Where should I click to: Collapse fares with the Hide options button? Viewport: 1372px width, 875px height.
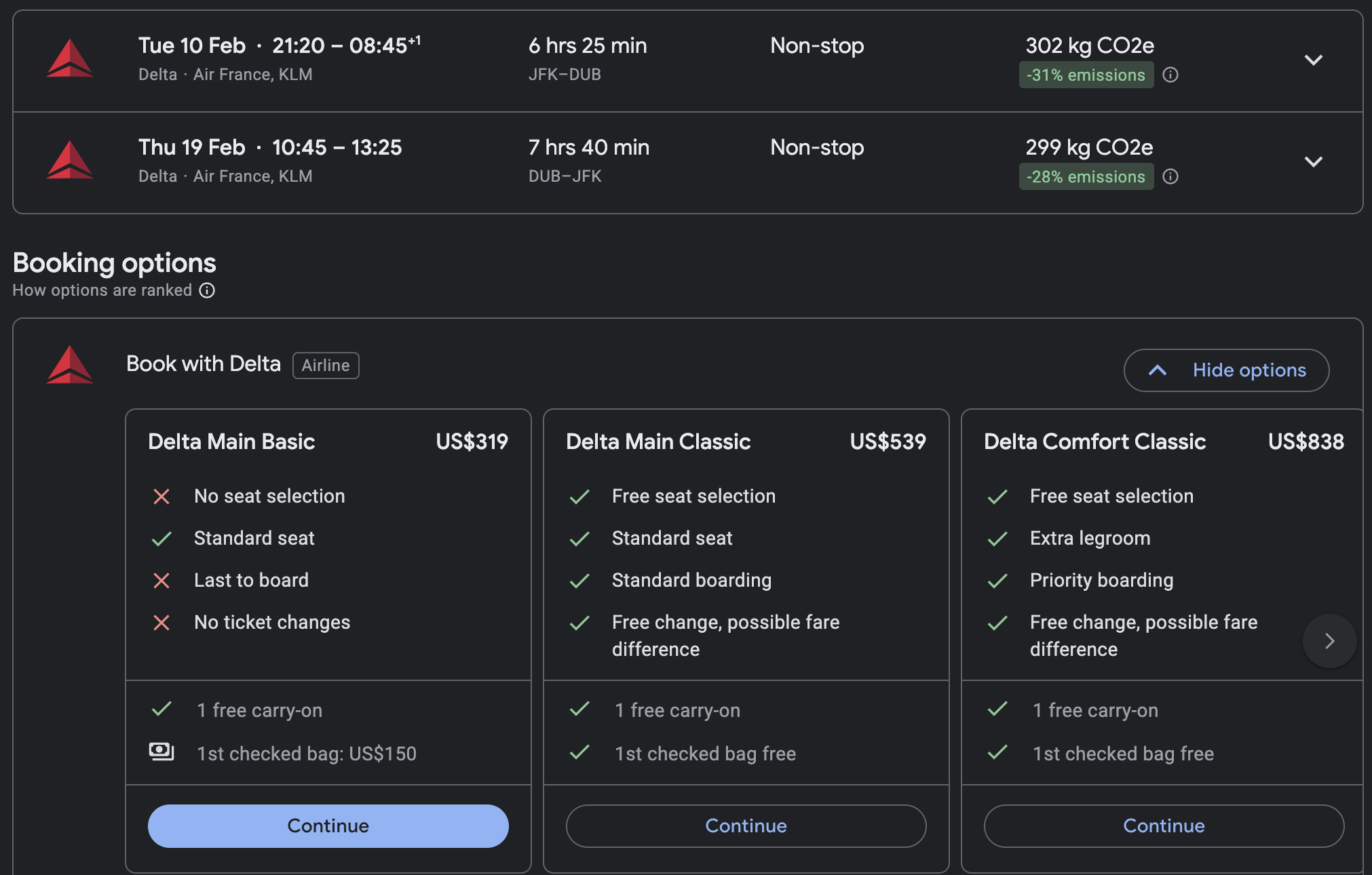1226,370
